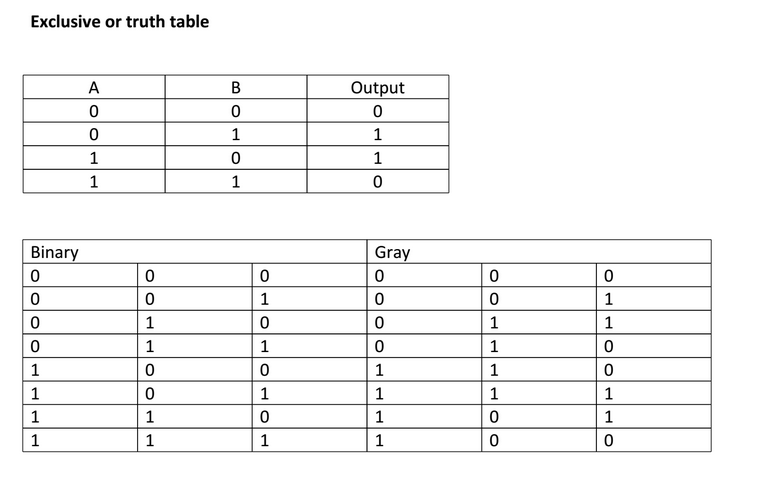Select Output cell in first truth table row
Image resolution: width=757 pixels, height=486 pixels.
[377, 111]
